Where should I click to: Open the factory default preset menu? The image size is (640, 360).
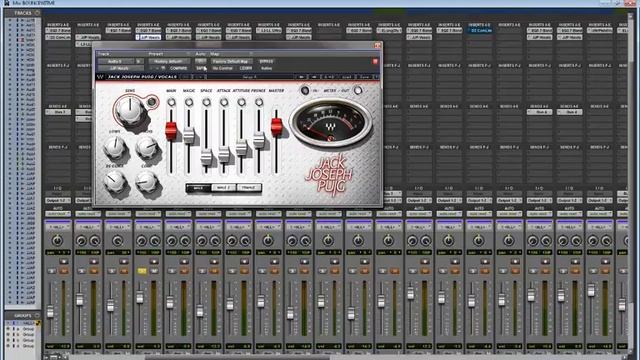point(169,61)
